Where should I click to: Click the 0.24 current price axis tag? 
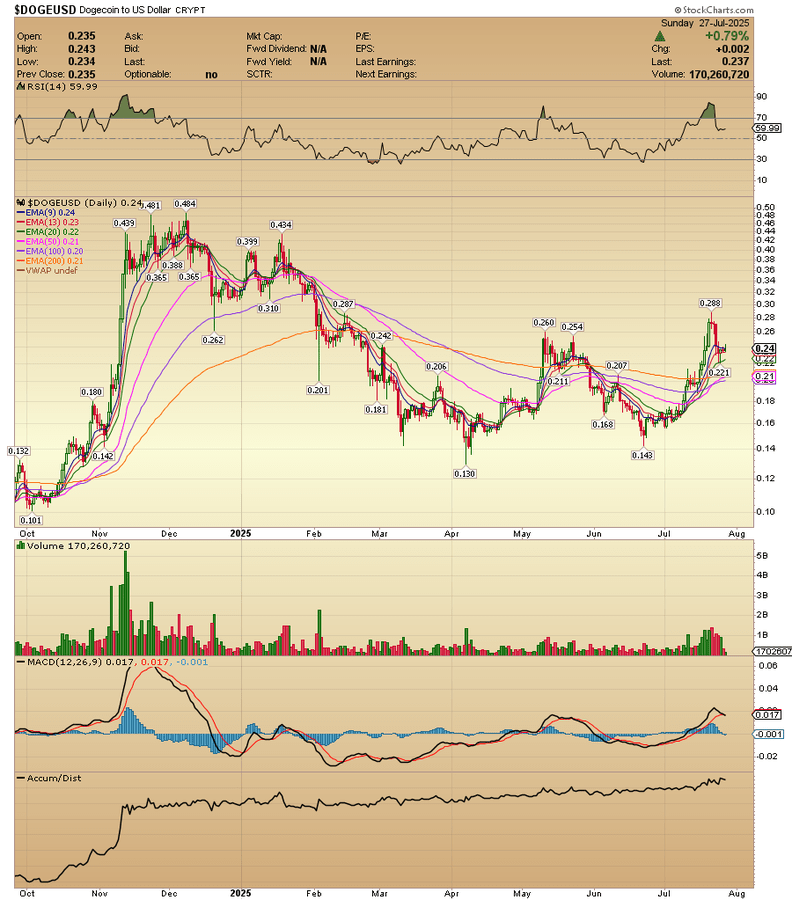(x=764, y=348)
